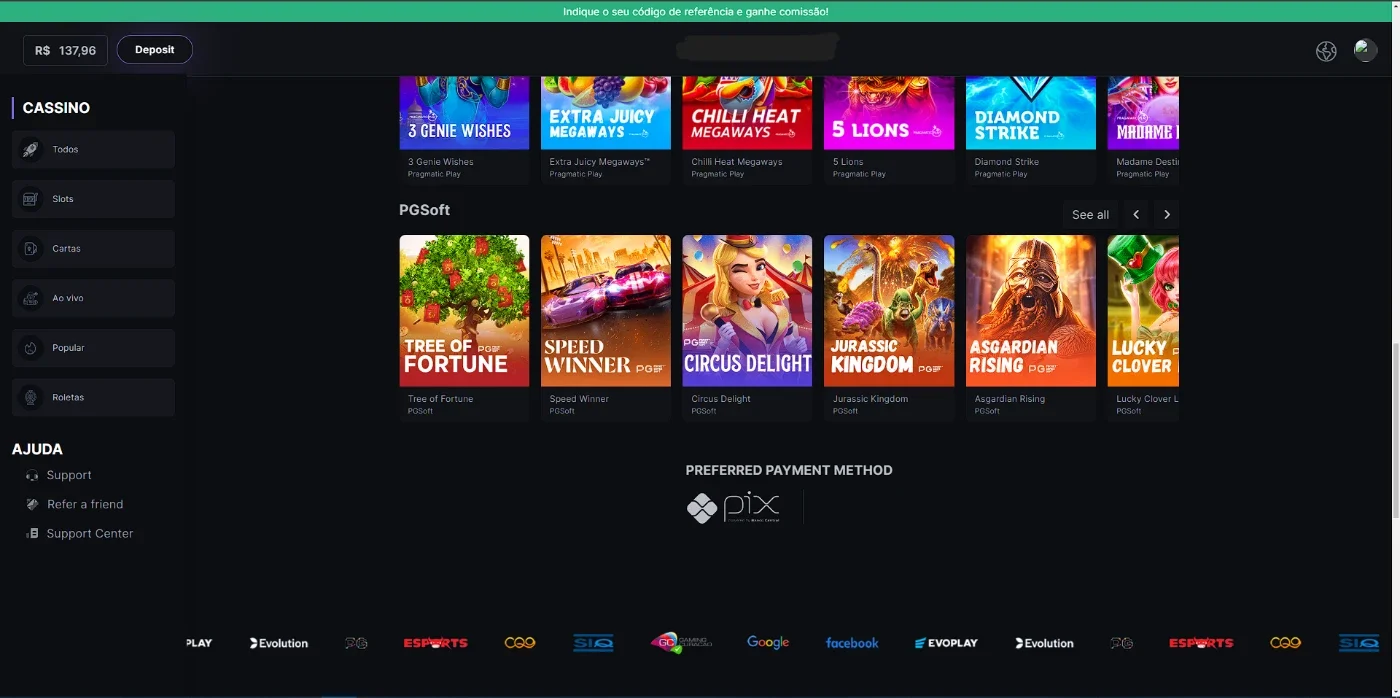Open the user profile avatar

coord(1365,50)
